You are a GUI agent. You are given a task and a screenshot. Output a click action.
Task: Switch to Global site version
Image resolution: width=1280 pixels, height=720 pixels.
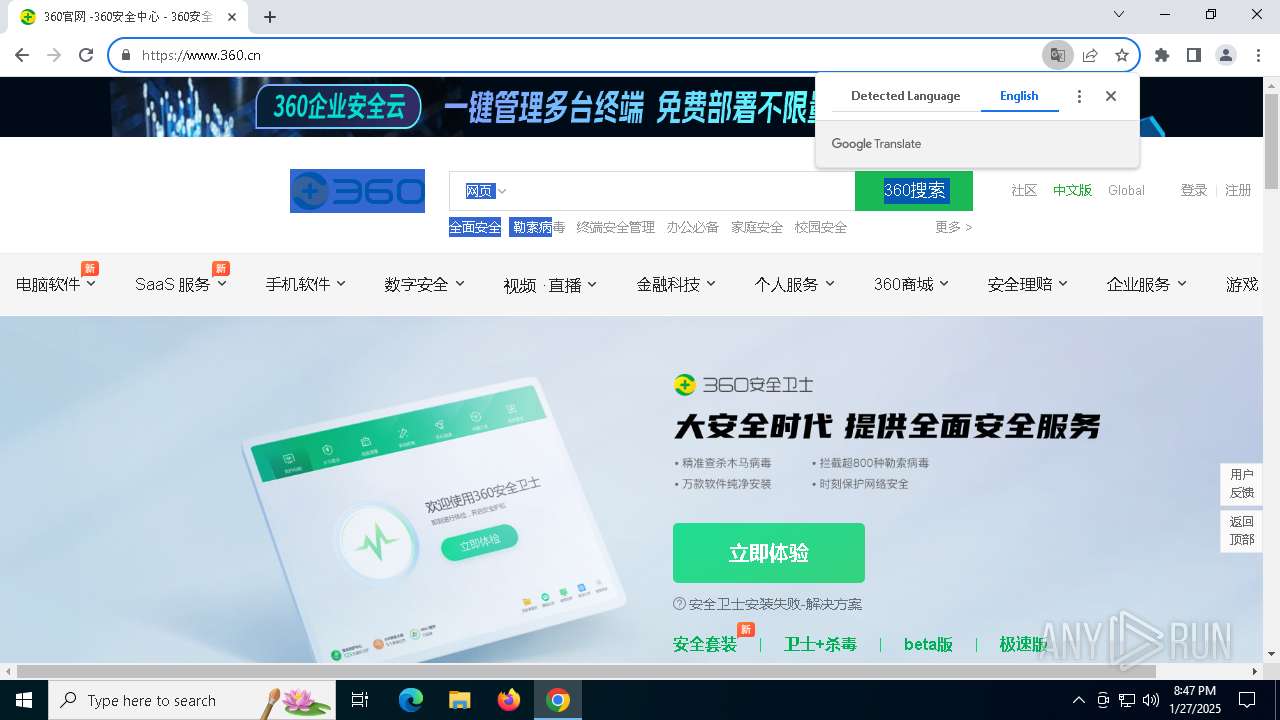pyautogui.click(x=1126, y=190)
